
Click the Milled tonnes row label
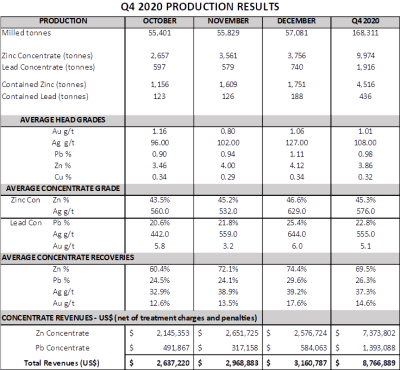pyautogui.click(x=26, y=33)
